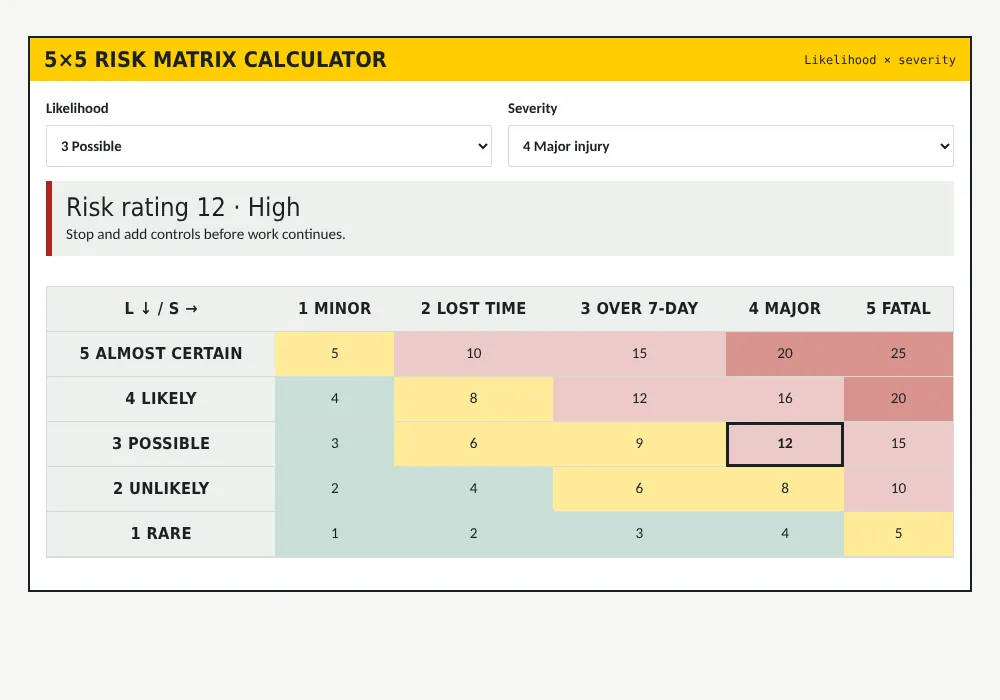The image size is (1000, 700).
Task: Click the 3 POSSIBLE row header
Action: pos(161,444)
